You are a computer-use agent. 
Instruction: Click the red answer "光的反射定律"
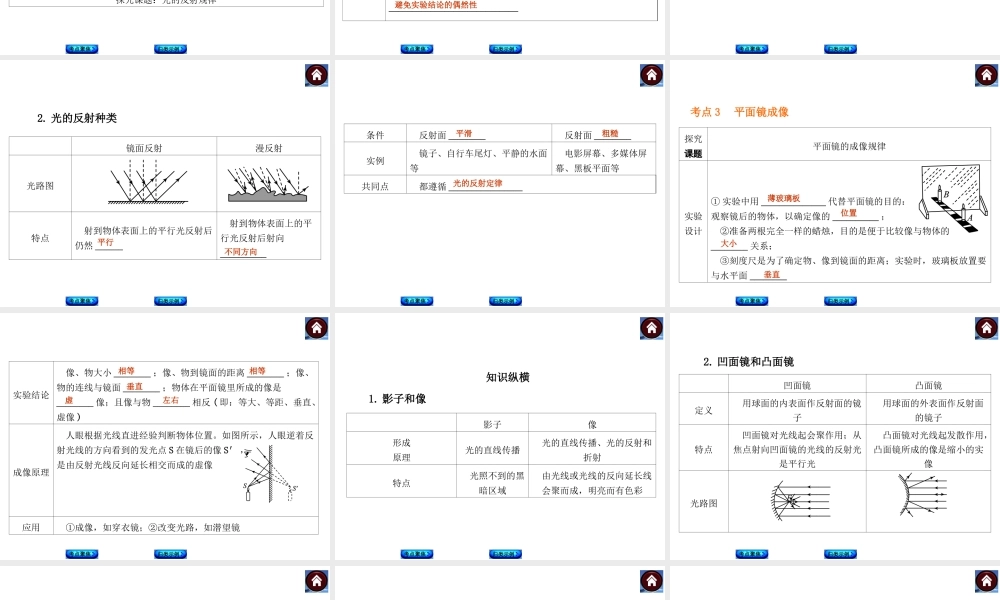[478, 184]
